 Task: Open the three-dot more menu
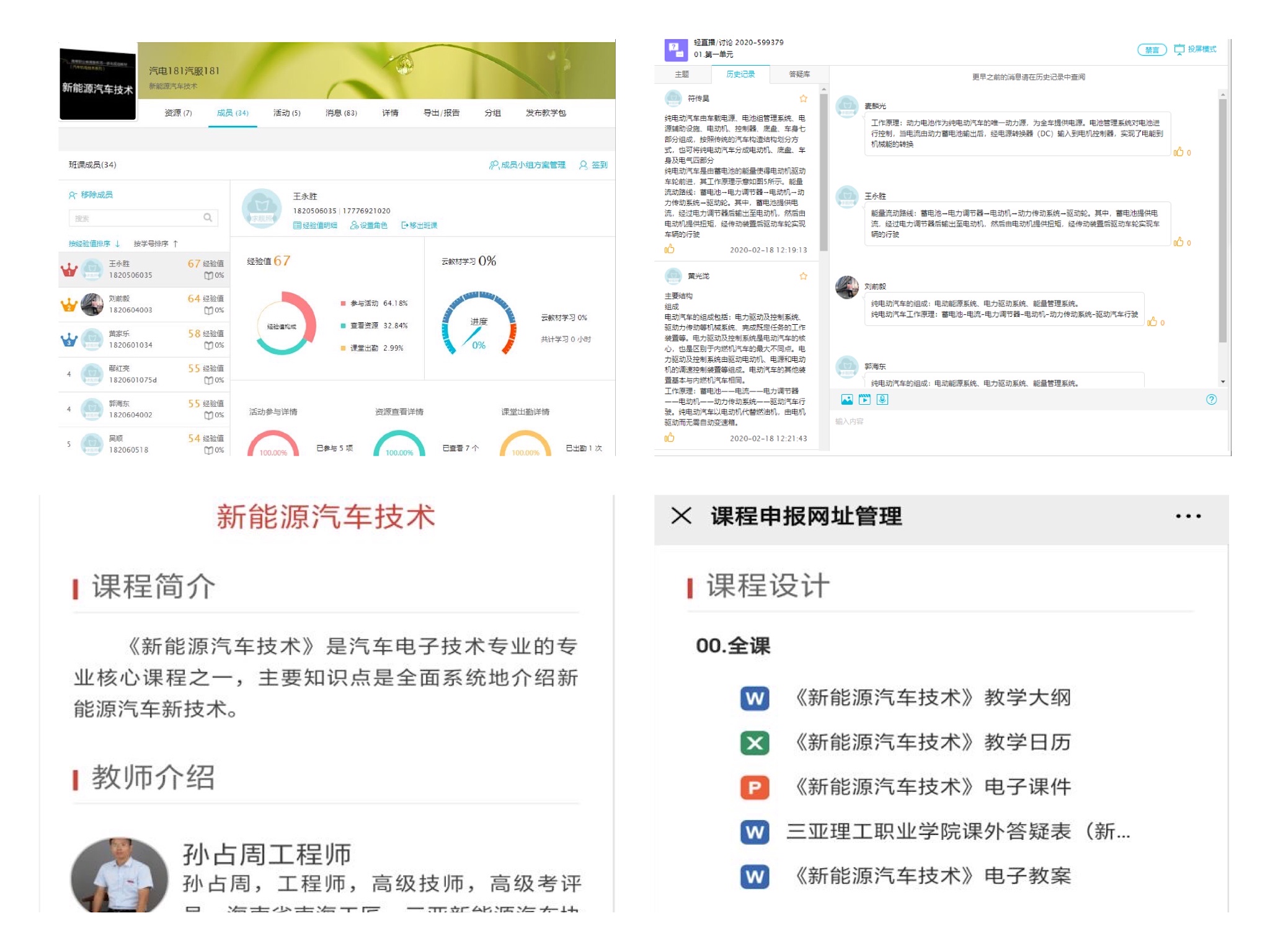tap(1188, 516)
